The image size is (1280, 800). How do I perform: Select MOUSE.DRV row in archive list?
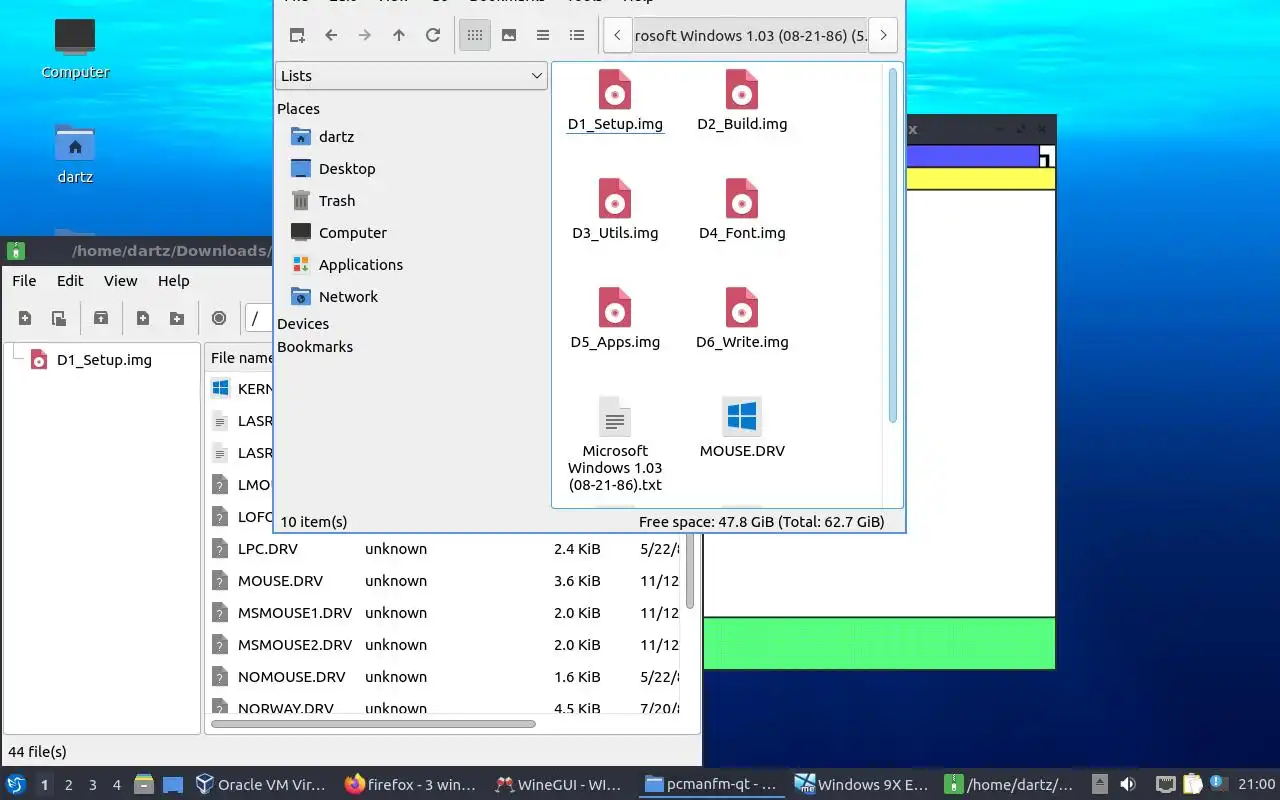coord(444,581)
